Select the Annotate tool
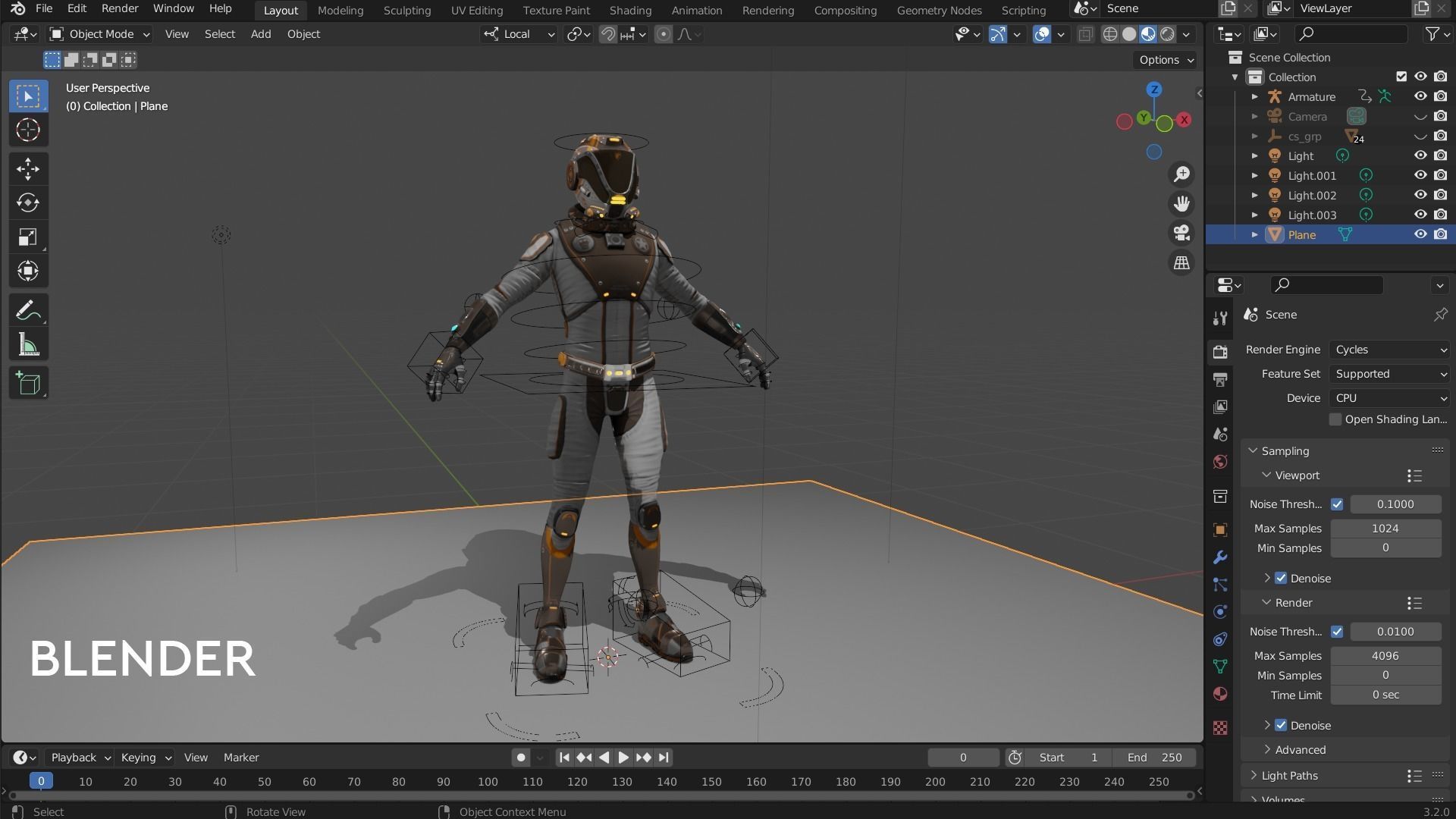Screen dimensions: 1456x819 pos(28,311)
